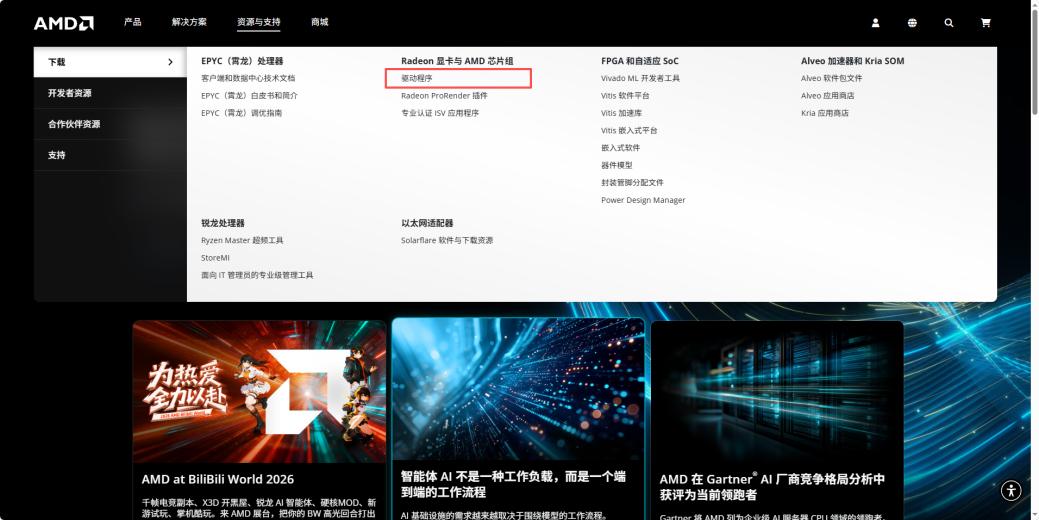Open the 锐龙处理器 heading
This screenshot has width=1039, height=520.
click(223, 223)
